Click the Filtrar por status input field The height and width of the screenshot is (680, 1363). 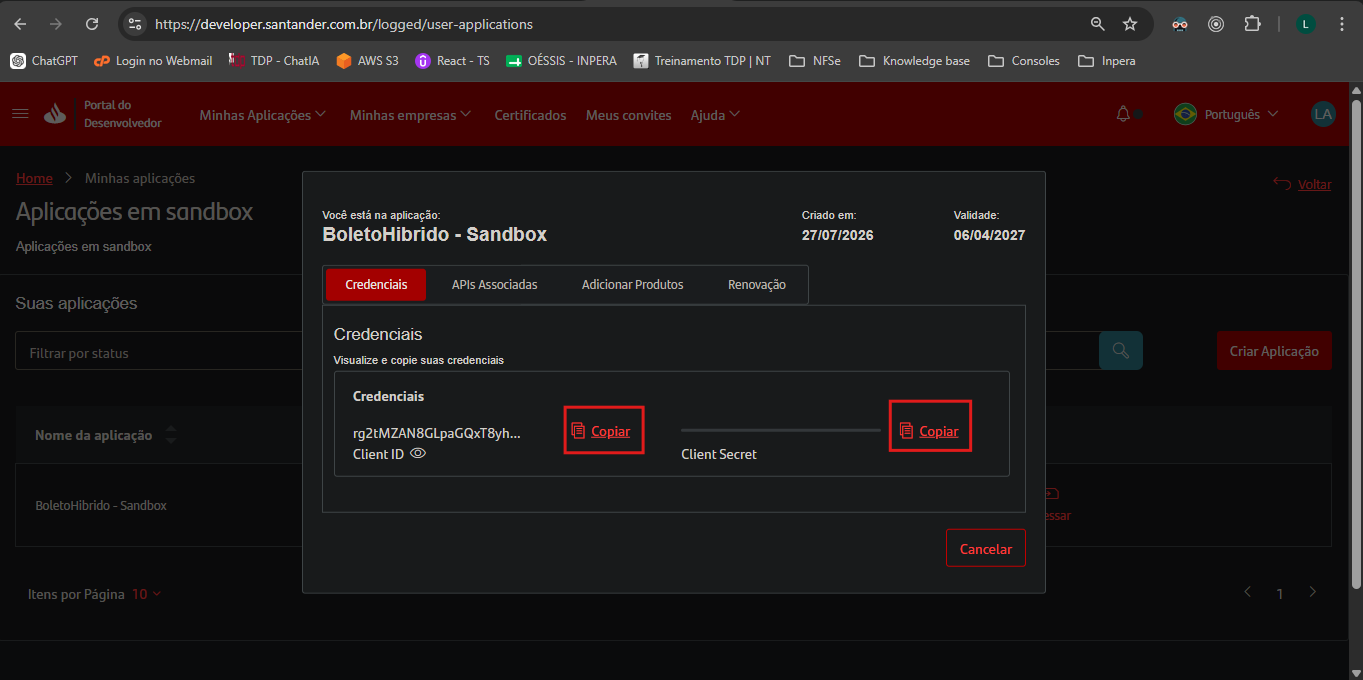(x=160, y=352)
